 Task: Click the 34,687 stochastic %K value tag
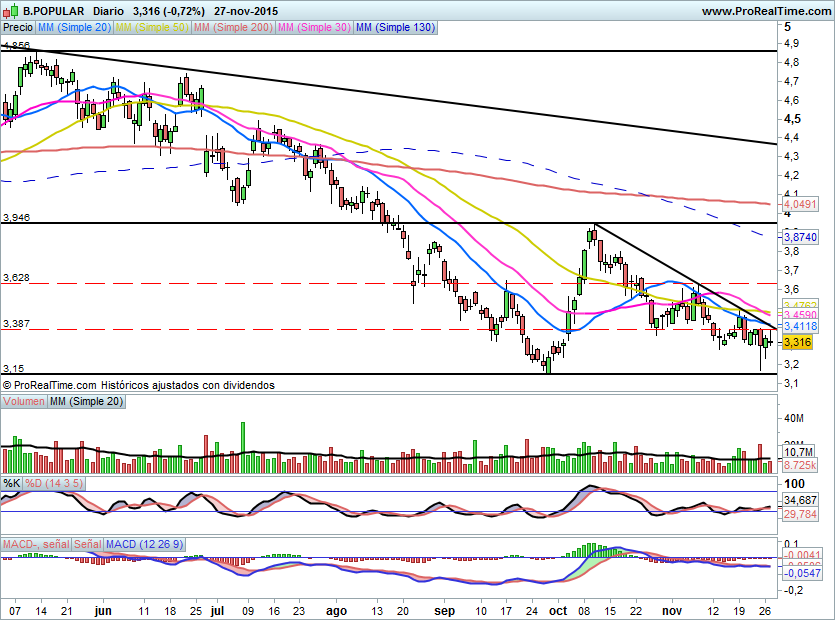click(800, 500)
